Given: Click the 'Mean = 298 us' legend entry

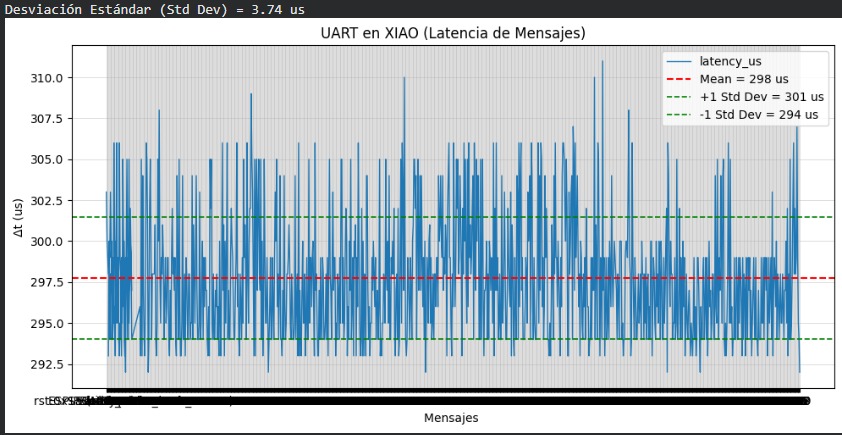Looking at the screenshot, I should click(x=728, y=79).
